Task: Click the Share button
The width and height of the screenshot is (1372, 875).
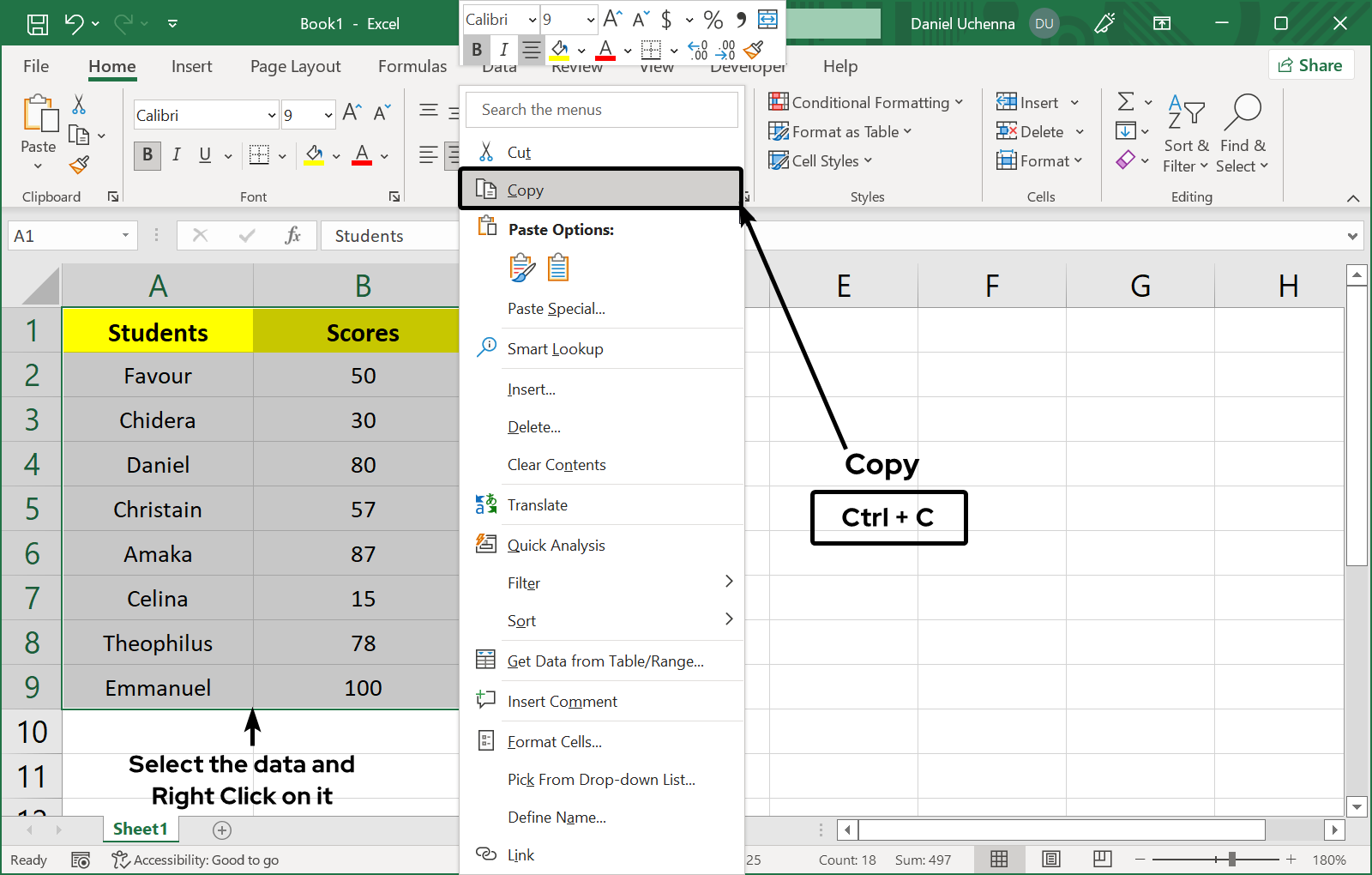Action: [x=1311, y=64]
